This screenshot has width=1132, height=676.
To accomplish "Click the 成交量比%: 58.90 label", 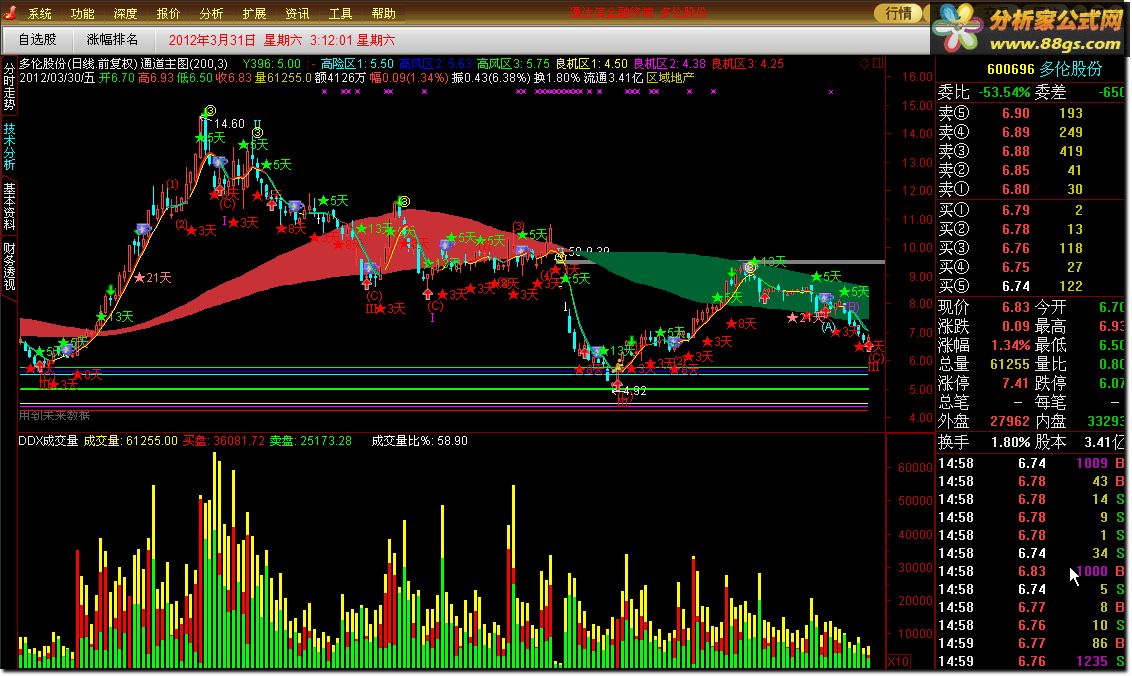I will 419,441.
